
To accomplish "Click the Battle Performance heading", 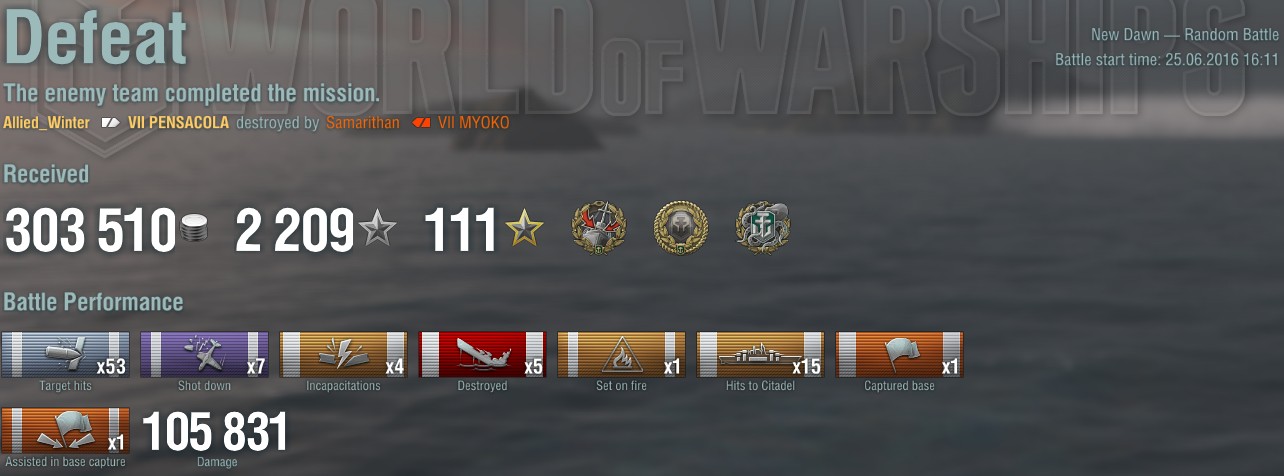I will (93, 302).
